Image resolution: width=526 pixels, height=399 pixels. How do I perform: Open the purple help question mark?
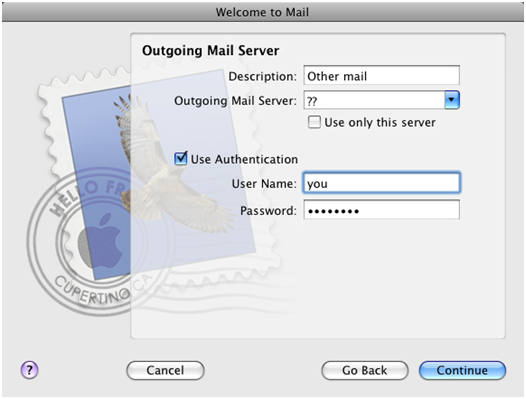coord(30,370)
